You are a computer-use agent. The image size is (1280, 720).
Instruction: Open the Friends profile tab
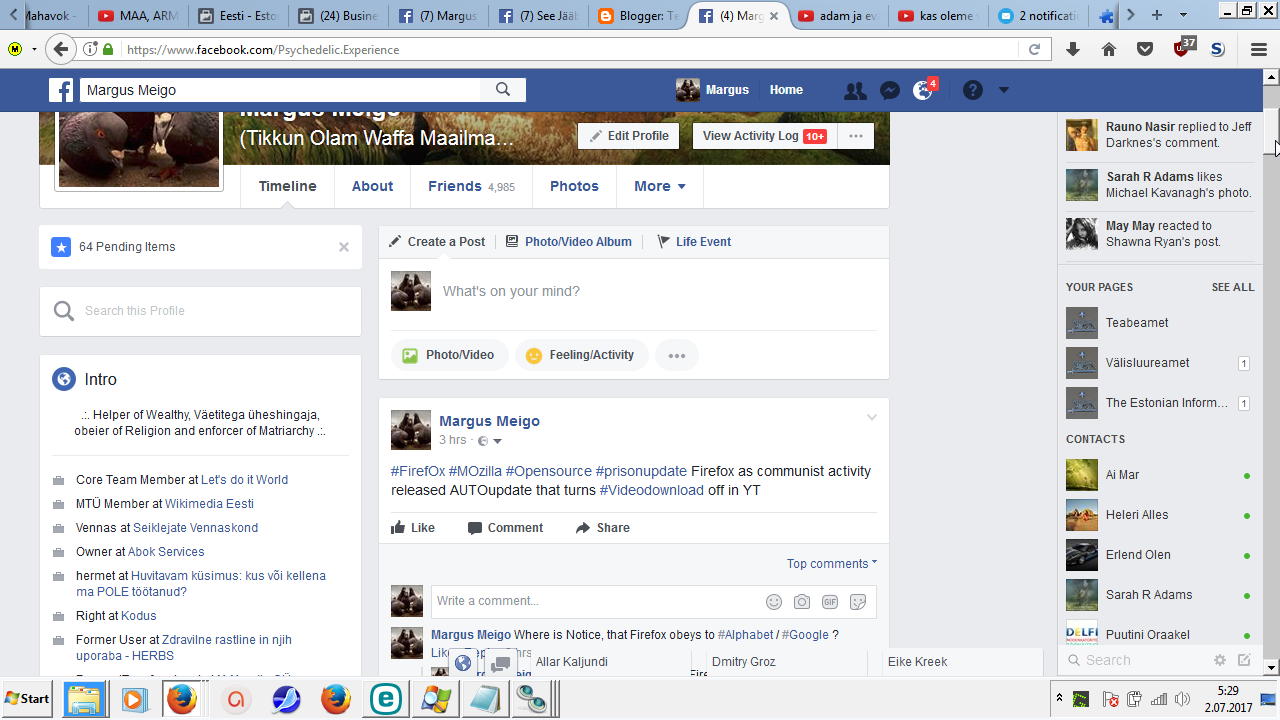pos(471,186)
